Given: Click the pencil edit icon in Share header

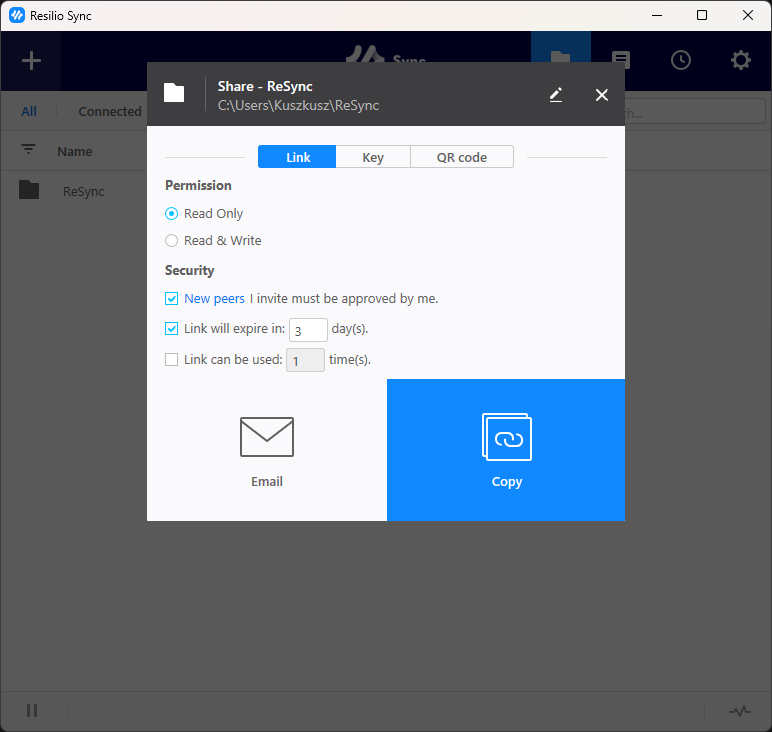Looking at the screenshot, I should click(556, 95).
